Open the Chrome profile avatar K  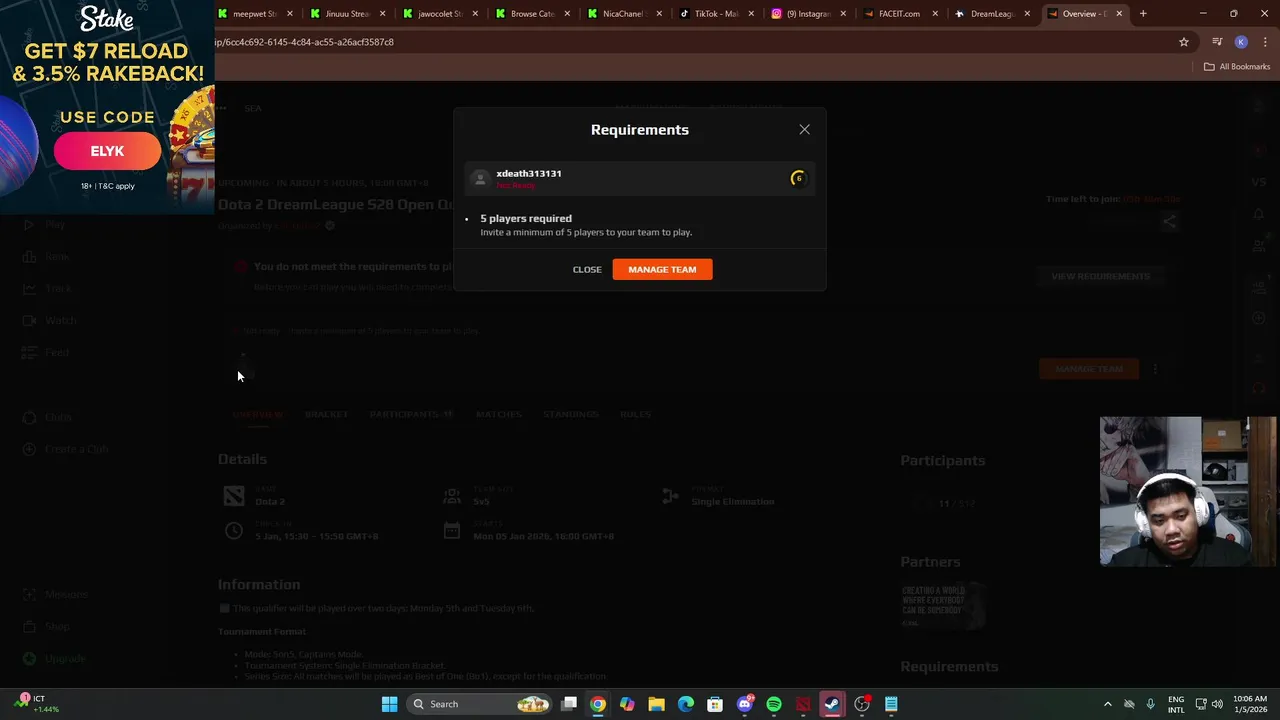(x=1241, y=42)
